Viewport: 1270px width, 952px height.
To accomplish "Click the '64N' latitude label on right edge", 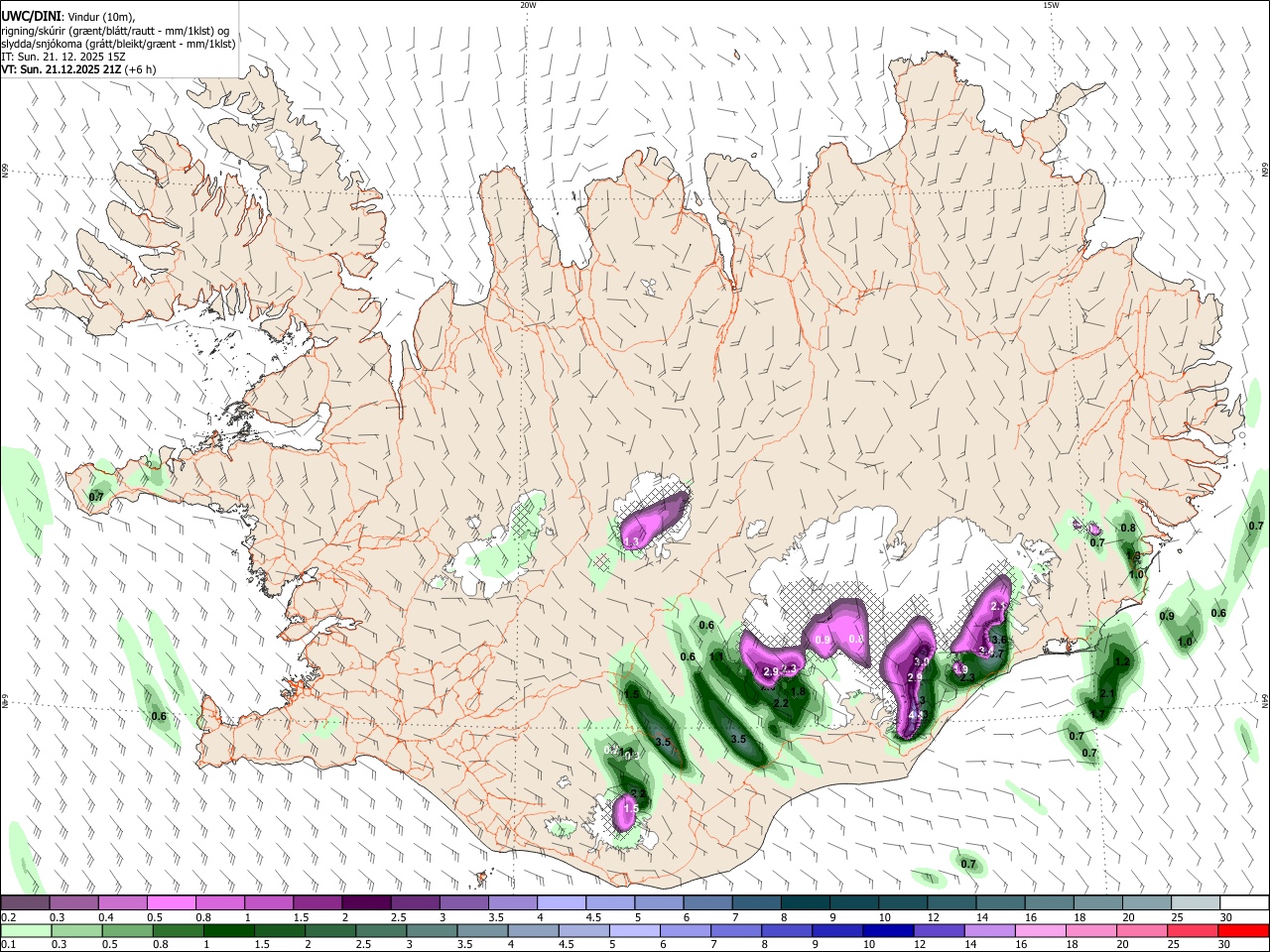I will [1265, 702].
